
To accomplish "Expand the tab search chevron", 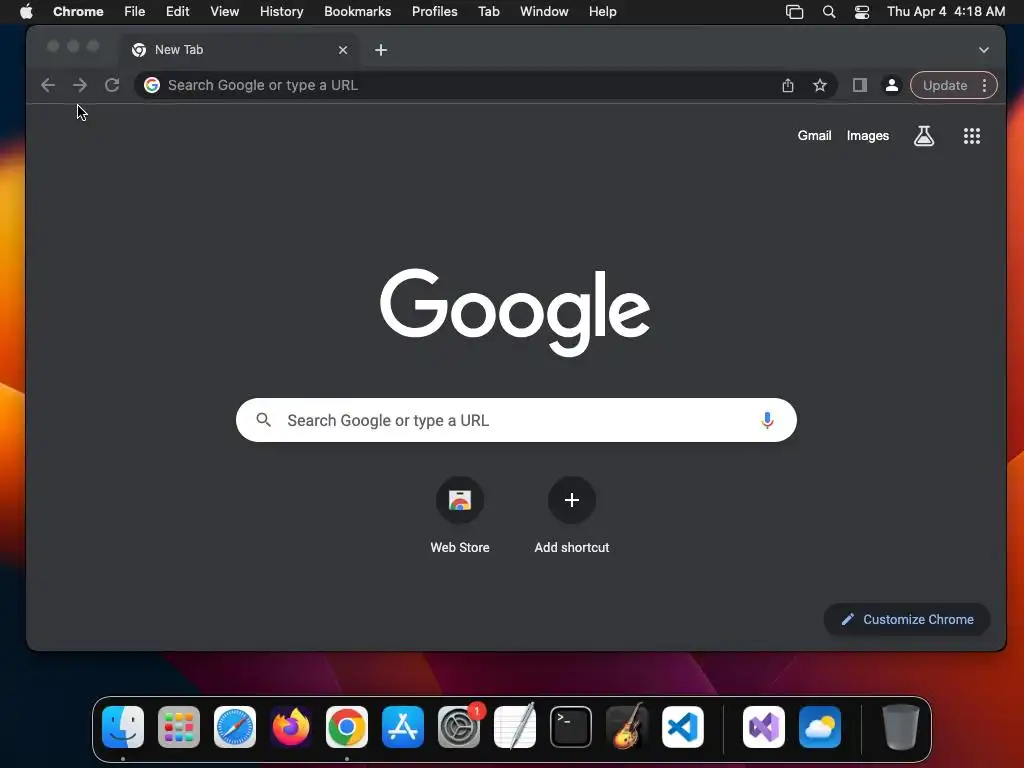I will (984, 50).
